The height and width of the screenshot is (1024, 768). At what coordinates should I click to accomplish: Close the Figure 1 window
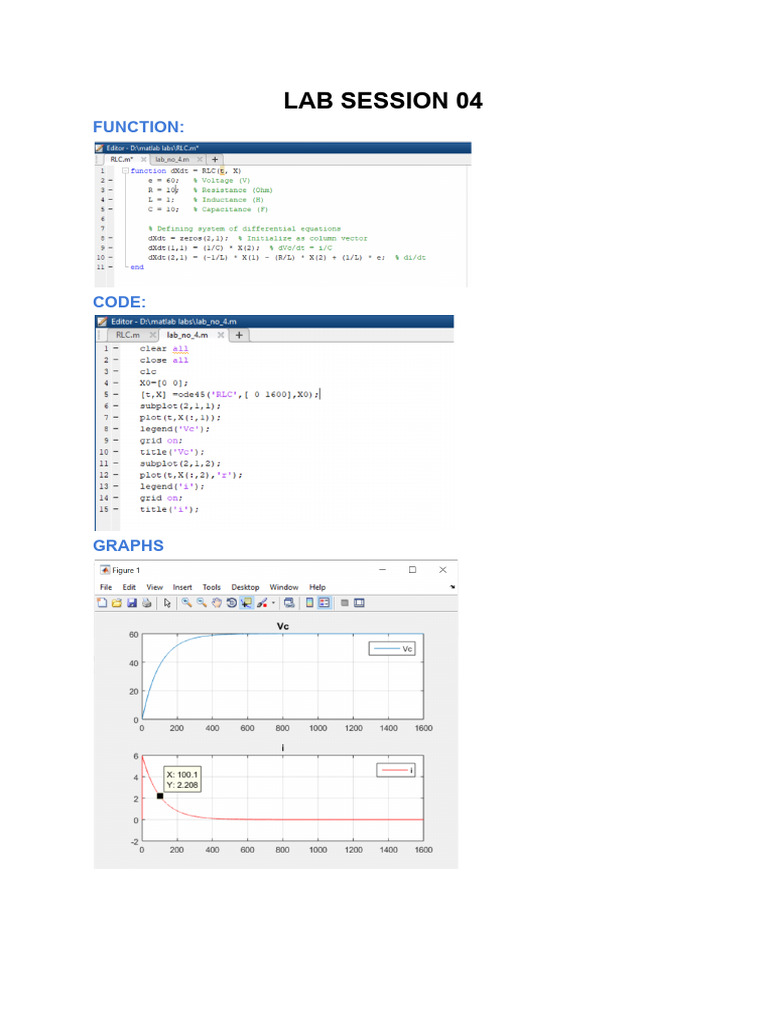(x=443, y=569)
